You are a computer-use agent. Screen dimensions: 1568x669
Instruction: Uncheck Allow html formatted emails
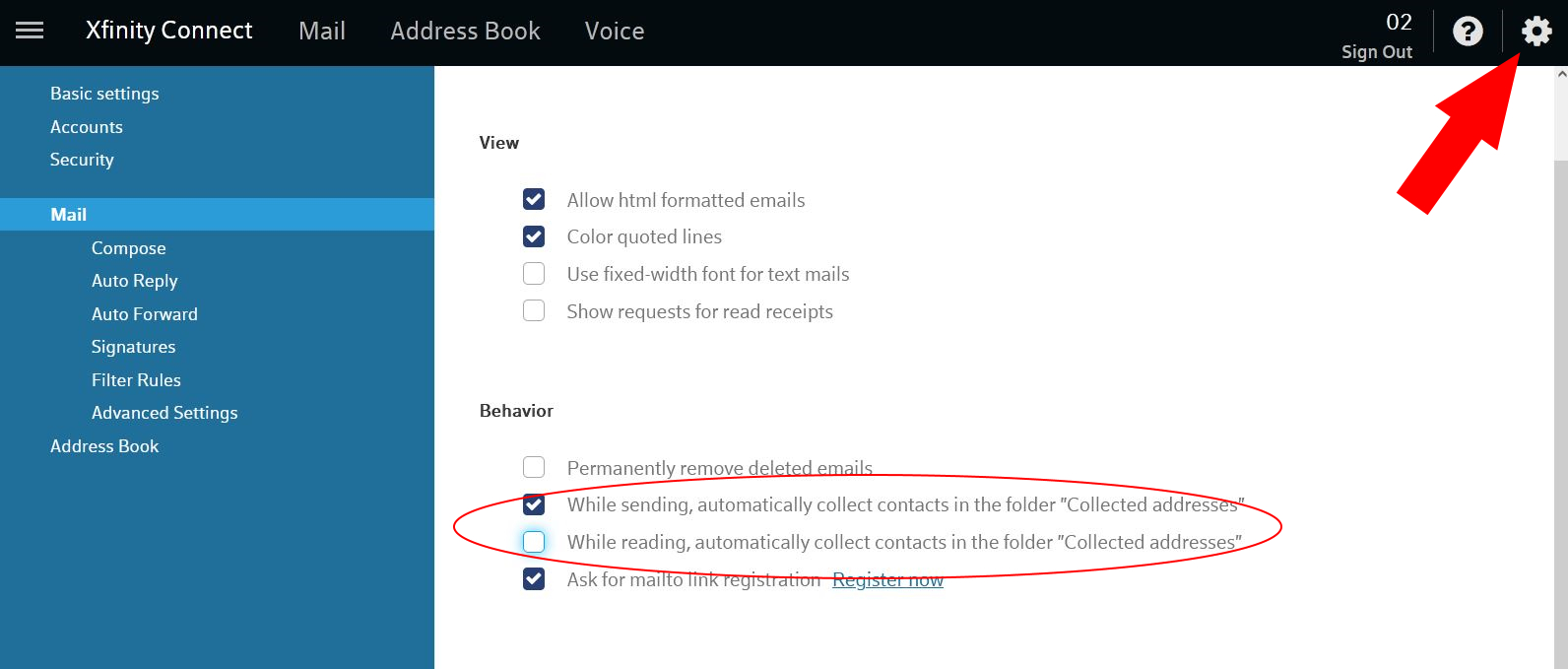[533, 199]
